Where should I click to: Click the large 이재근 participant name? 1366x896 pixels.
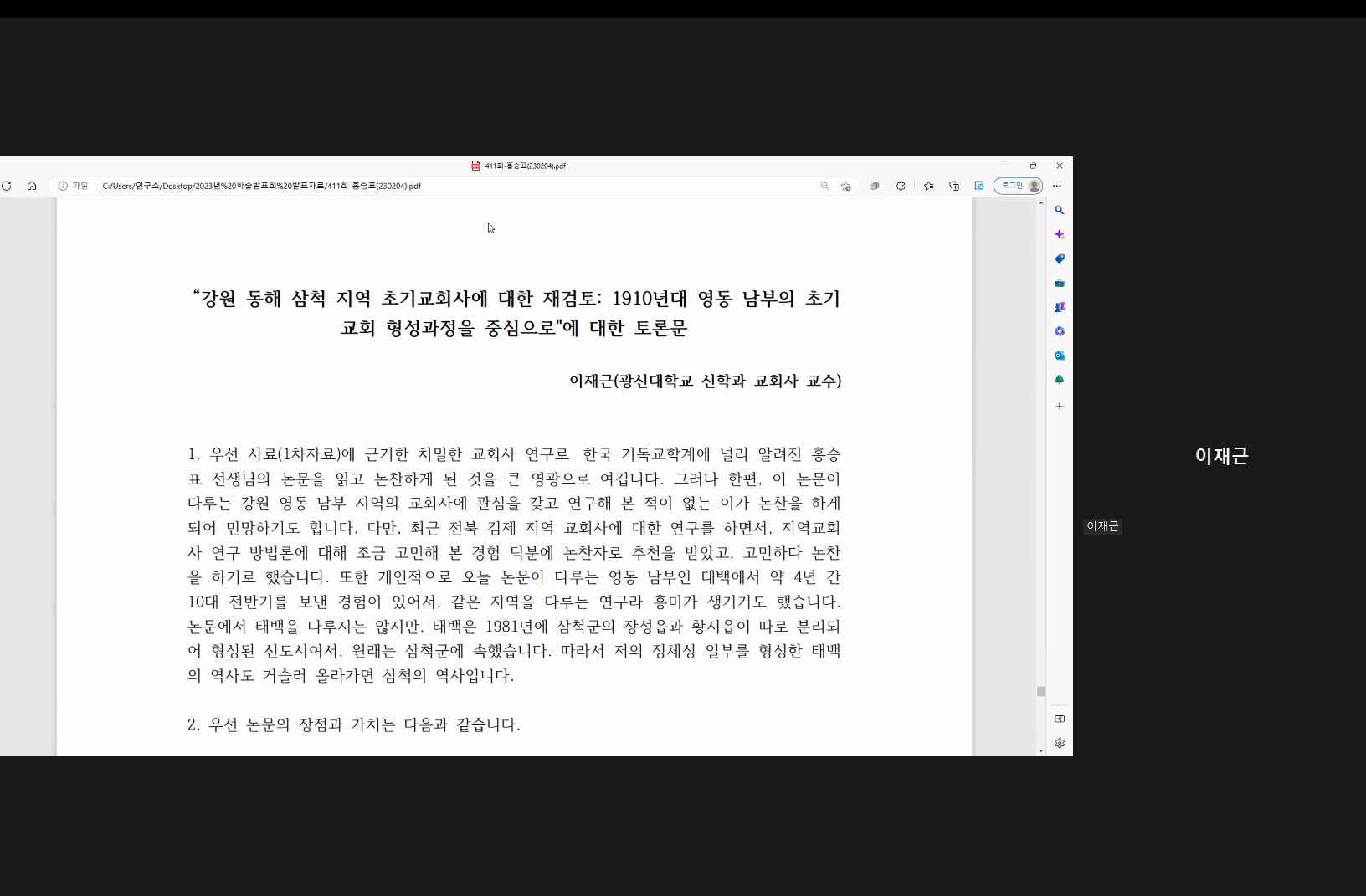tap(1221, 456)
